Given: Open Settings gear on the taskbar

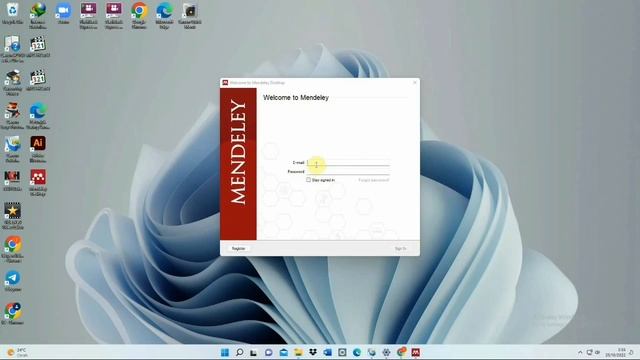Looking at the screenshot, I should (x=386, y=352).
